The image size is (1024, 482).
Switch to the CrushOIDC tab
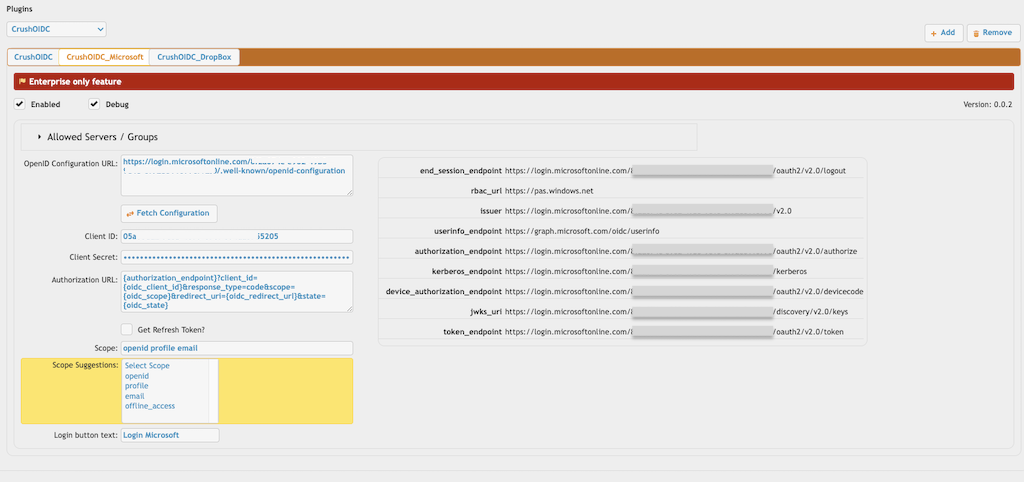point(33,57)
